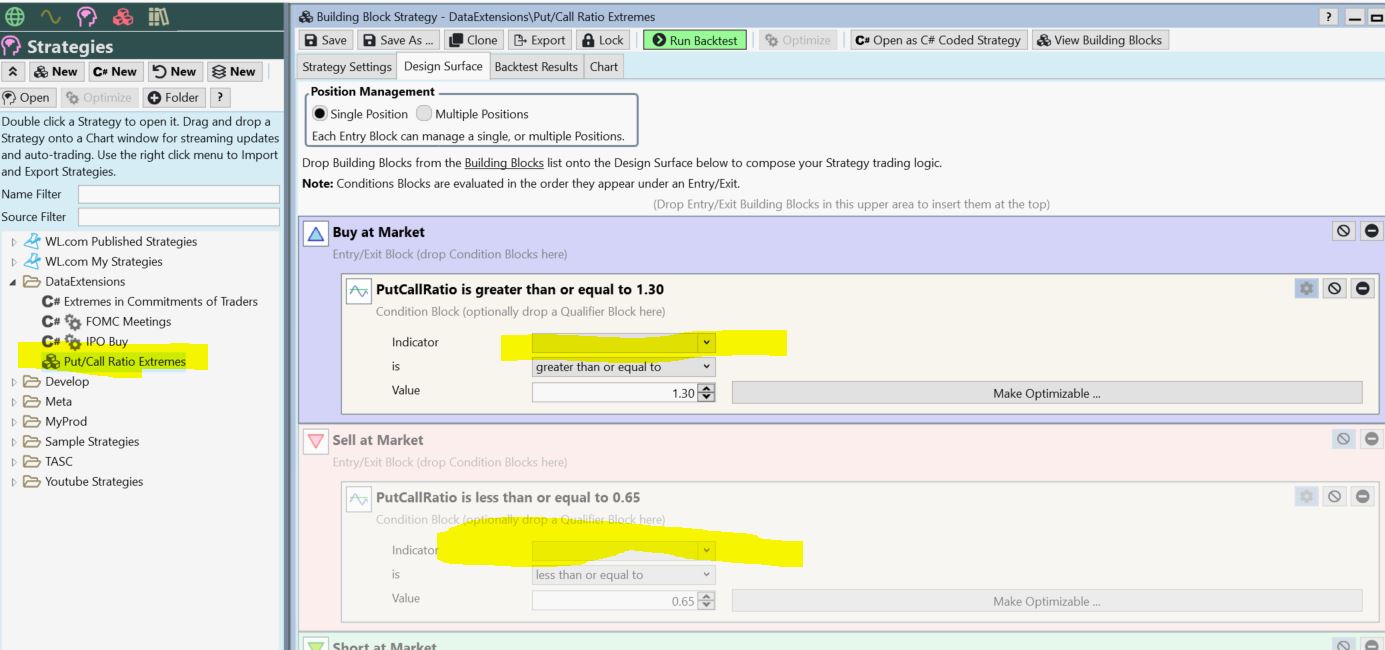The width and height of the screenshot is (1385, 650).
Task: Open the sine wave indicators icon
Action: tap(49, 17)
